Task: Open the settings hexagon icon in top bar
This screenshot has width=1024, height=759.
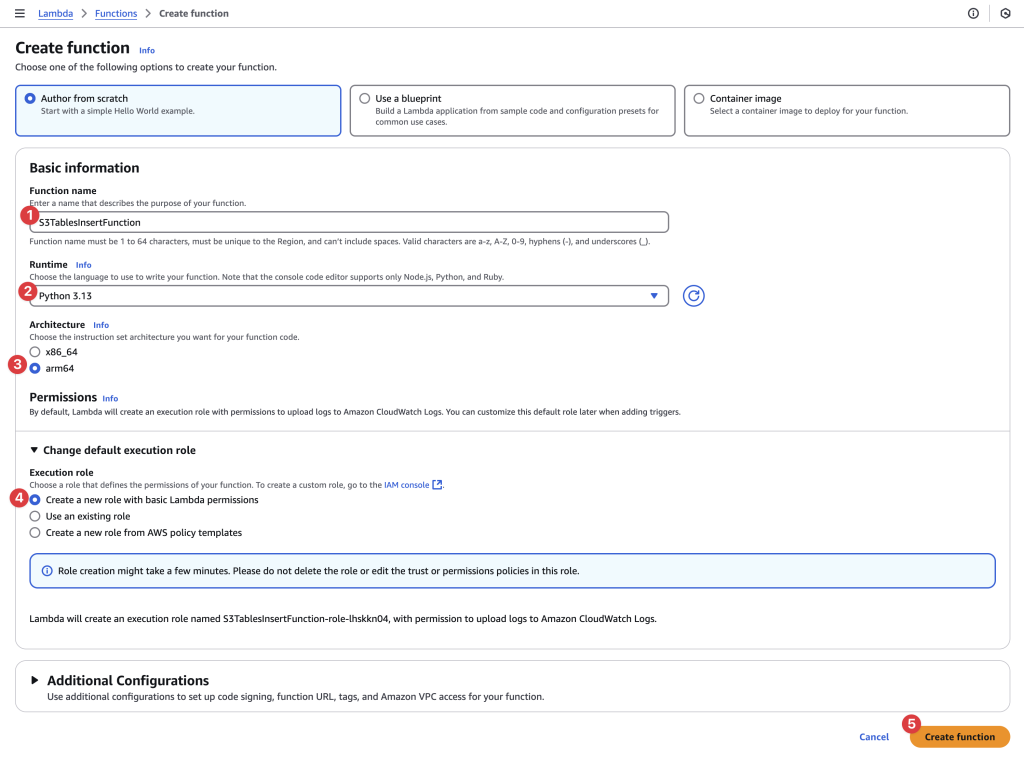Action: 1005,13
